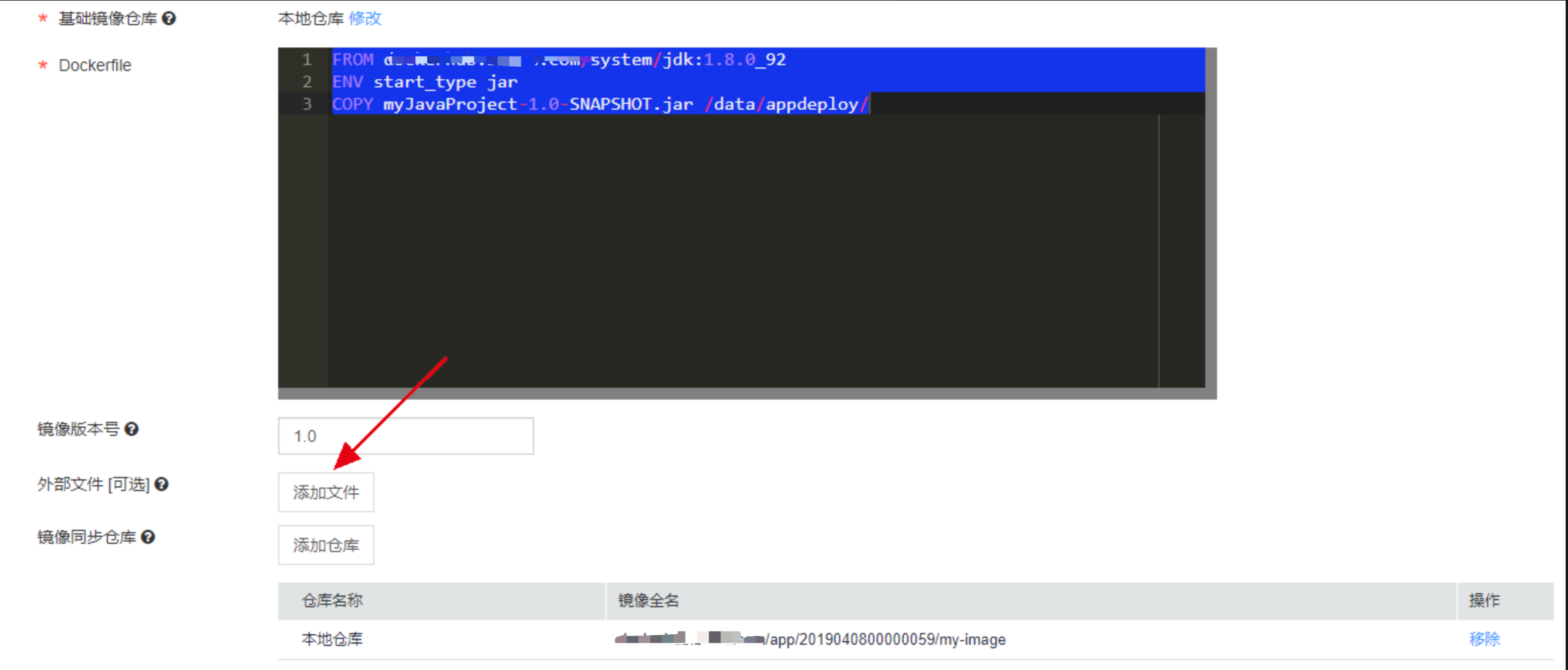This screenshot has height=670, width=1568.
Task: Click the 外部文件 [可选] label
Action: [94, 485]
